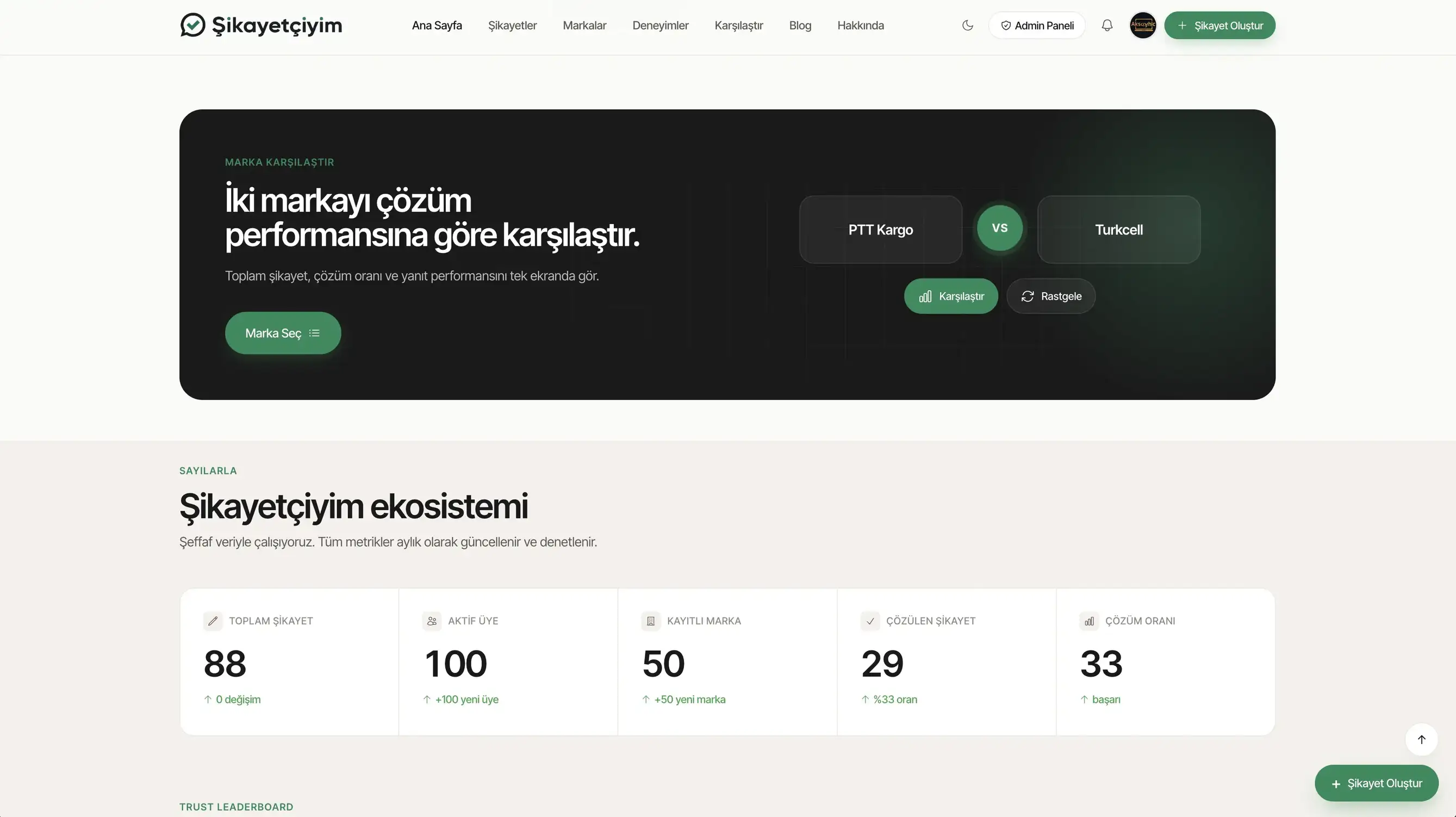
Task: Select the Turkcell brand card
Action: [x=1118, y=230]
